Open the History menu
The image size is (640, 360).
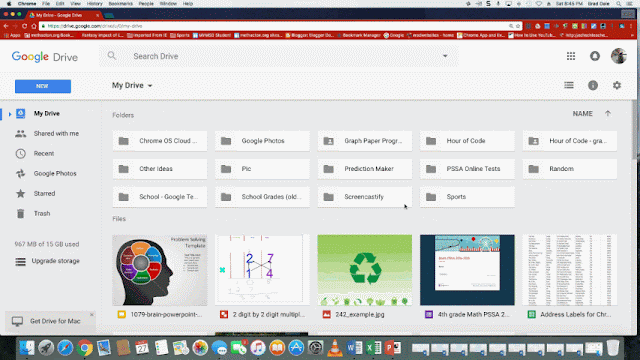94,4
